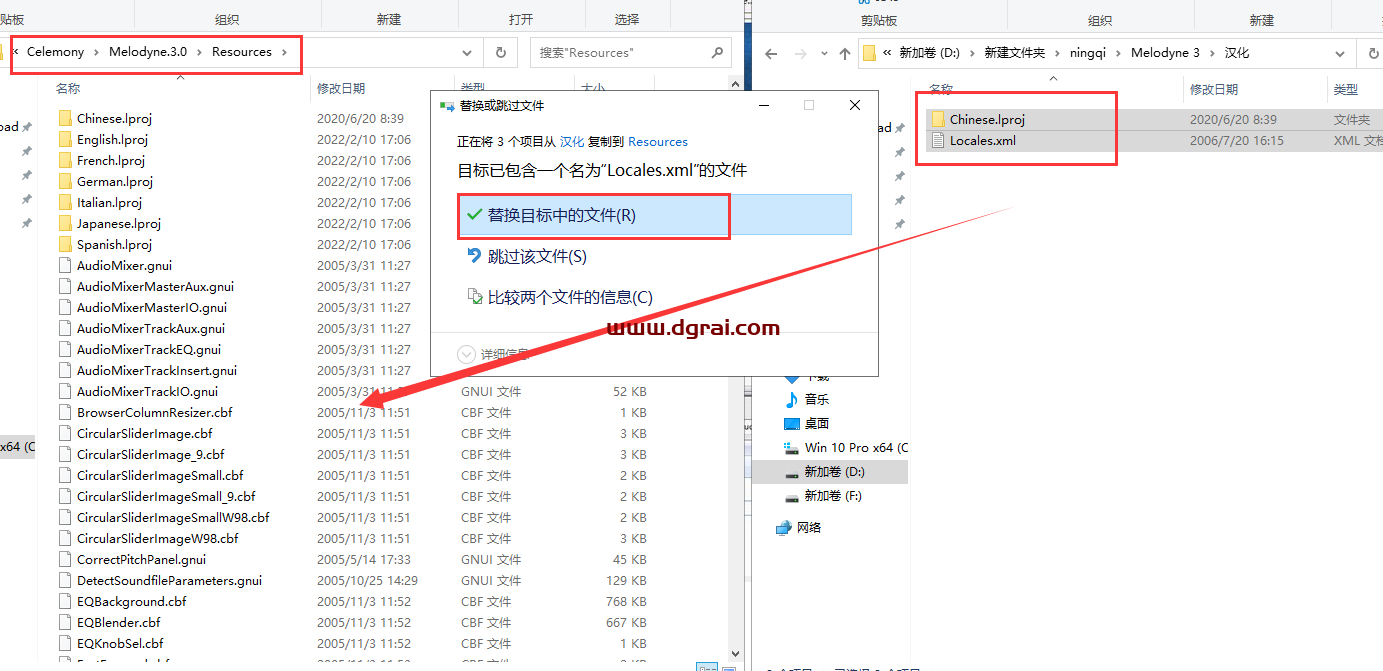Open the recent locations dropdown in 汉化 window
Screen dimensions: 1383x671
coord(822,53)
